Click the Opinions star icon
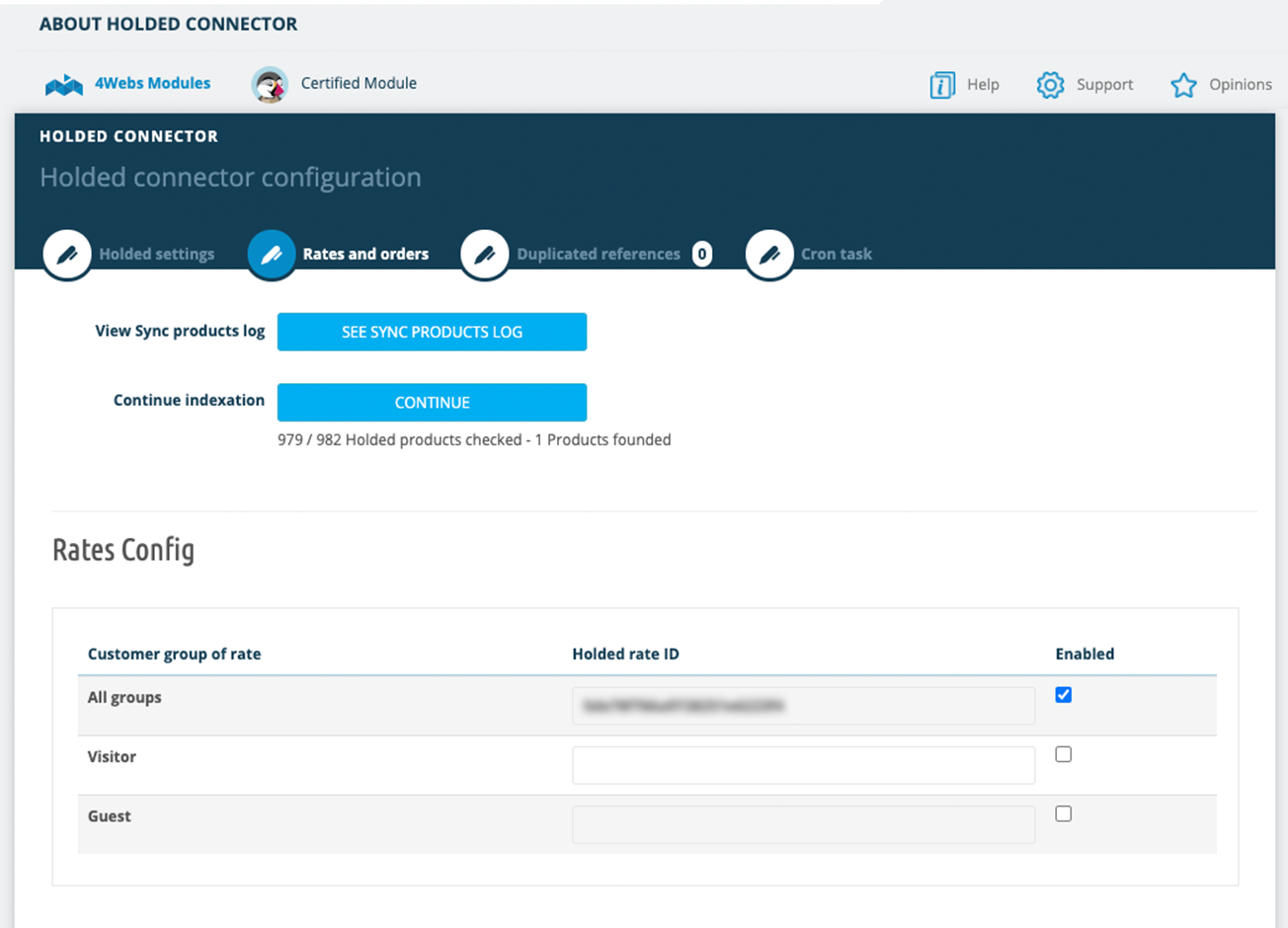 (x=1183, y=85)
